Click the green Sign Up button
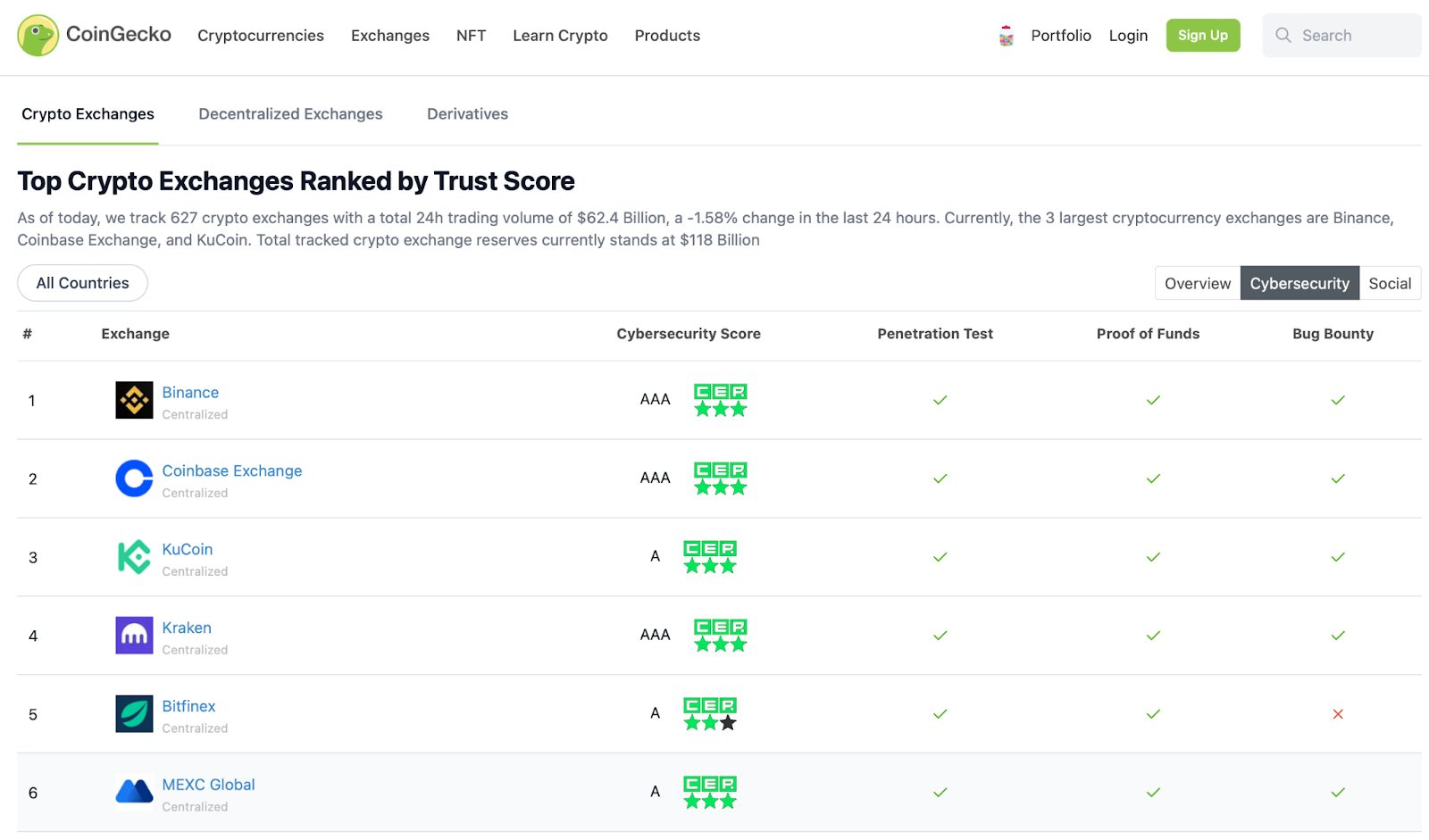The image size is (1429, 840). [1203, 36]
